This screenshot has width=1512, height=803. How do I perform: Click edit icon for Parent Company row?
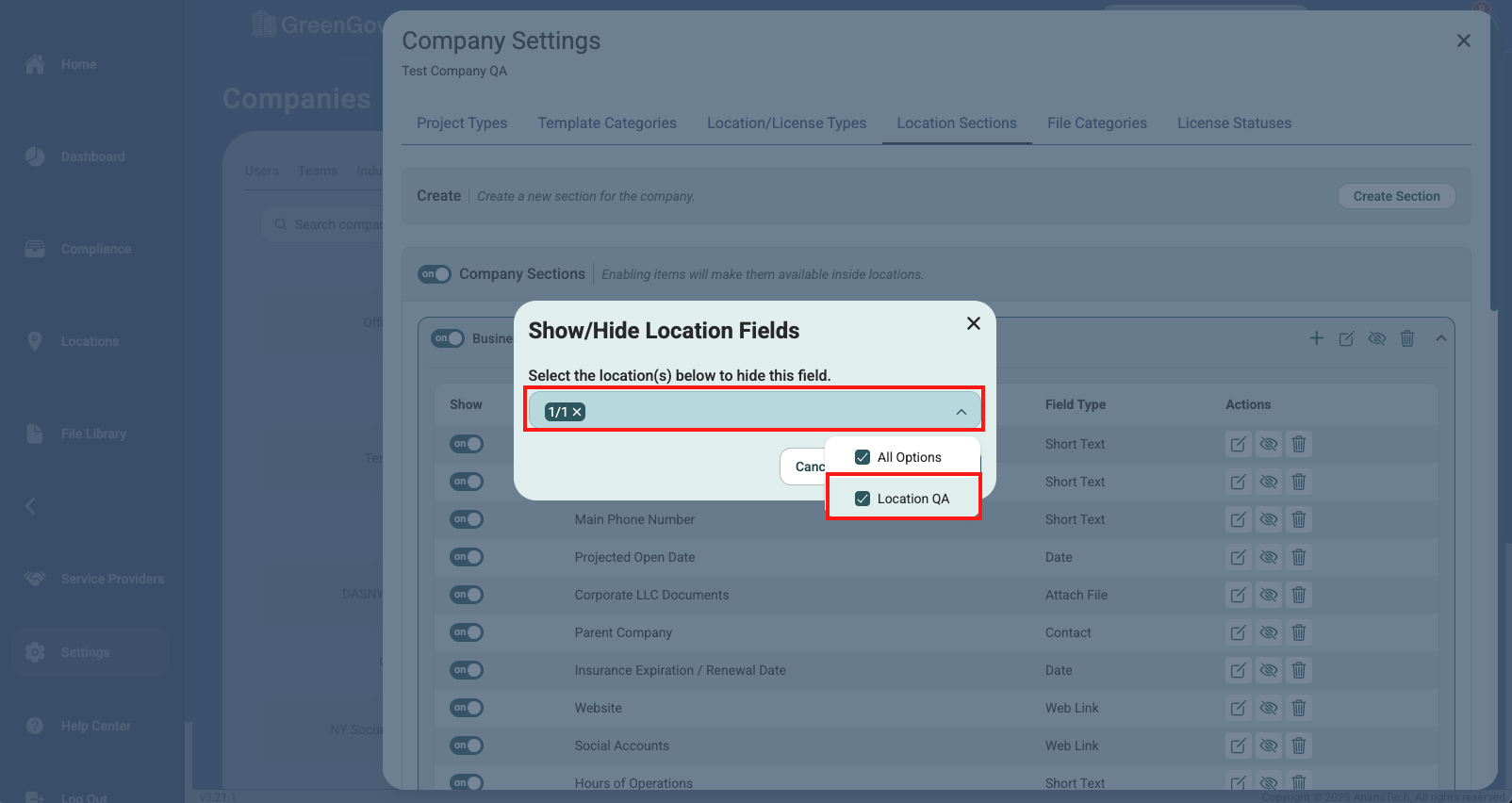[1238, 632]
